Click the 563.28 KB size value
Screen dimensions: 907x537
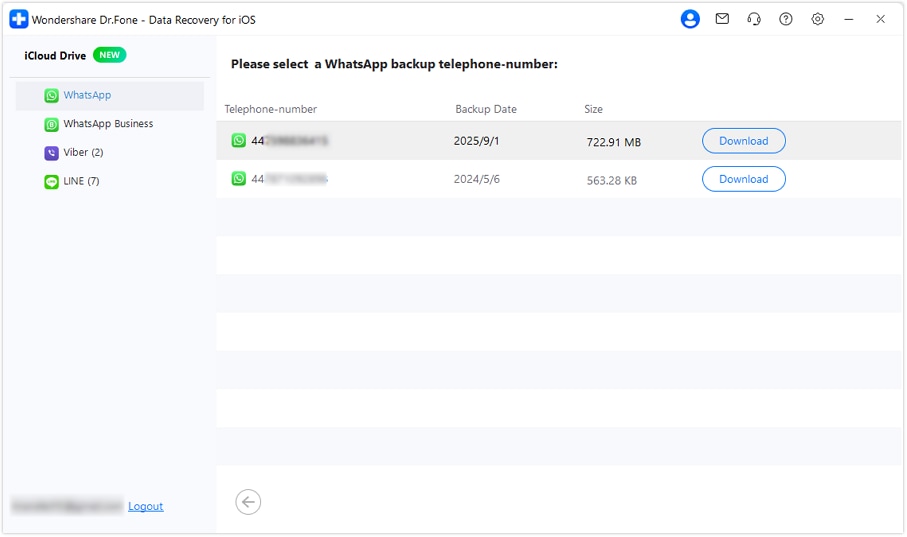611,181
